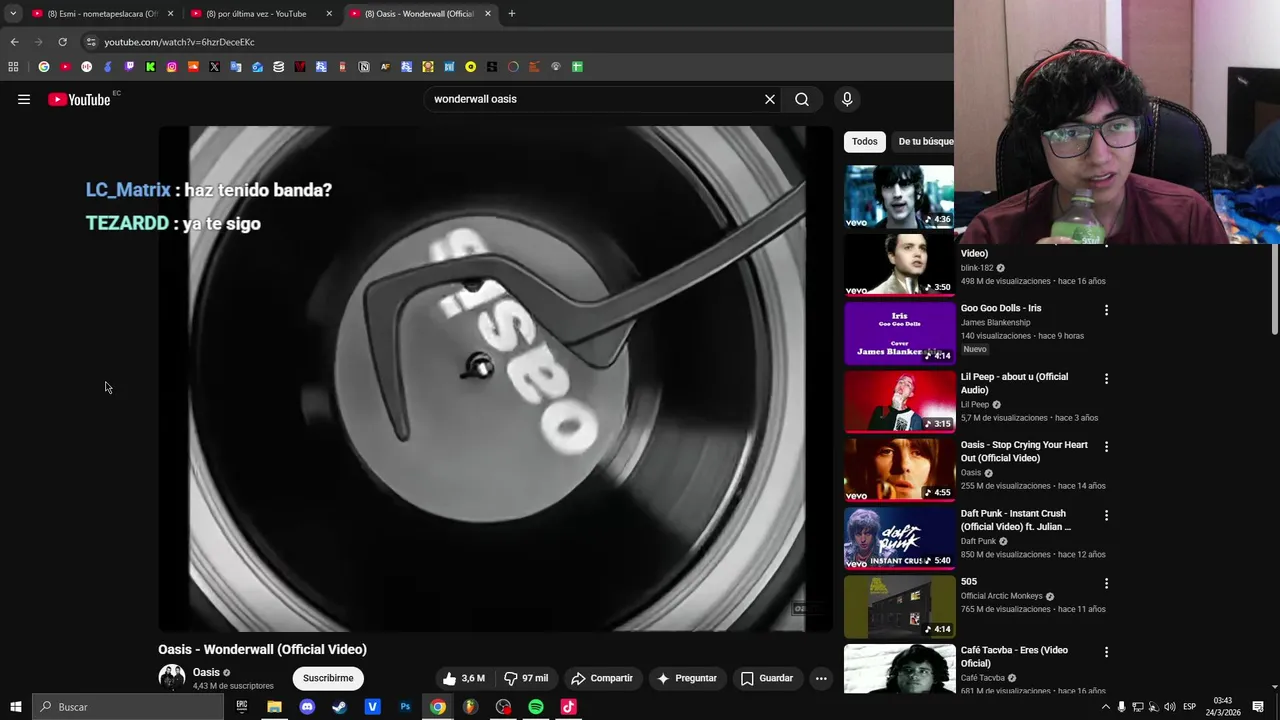The height and width of the screenshot is (720, 1280).
Task: Close the 'por última vez' browser tab
Action: click(x=329, y=14)
